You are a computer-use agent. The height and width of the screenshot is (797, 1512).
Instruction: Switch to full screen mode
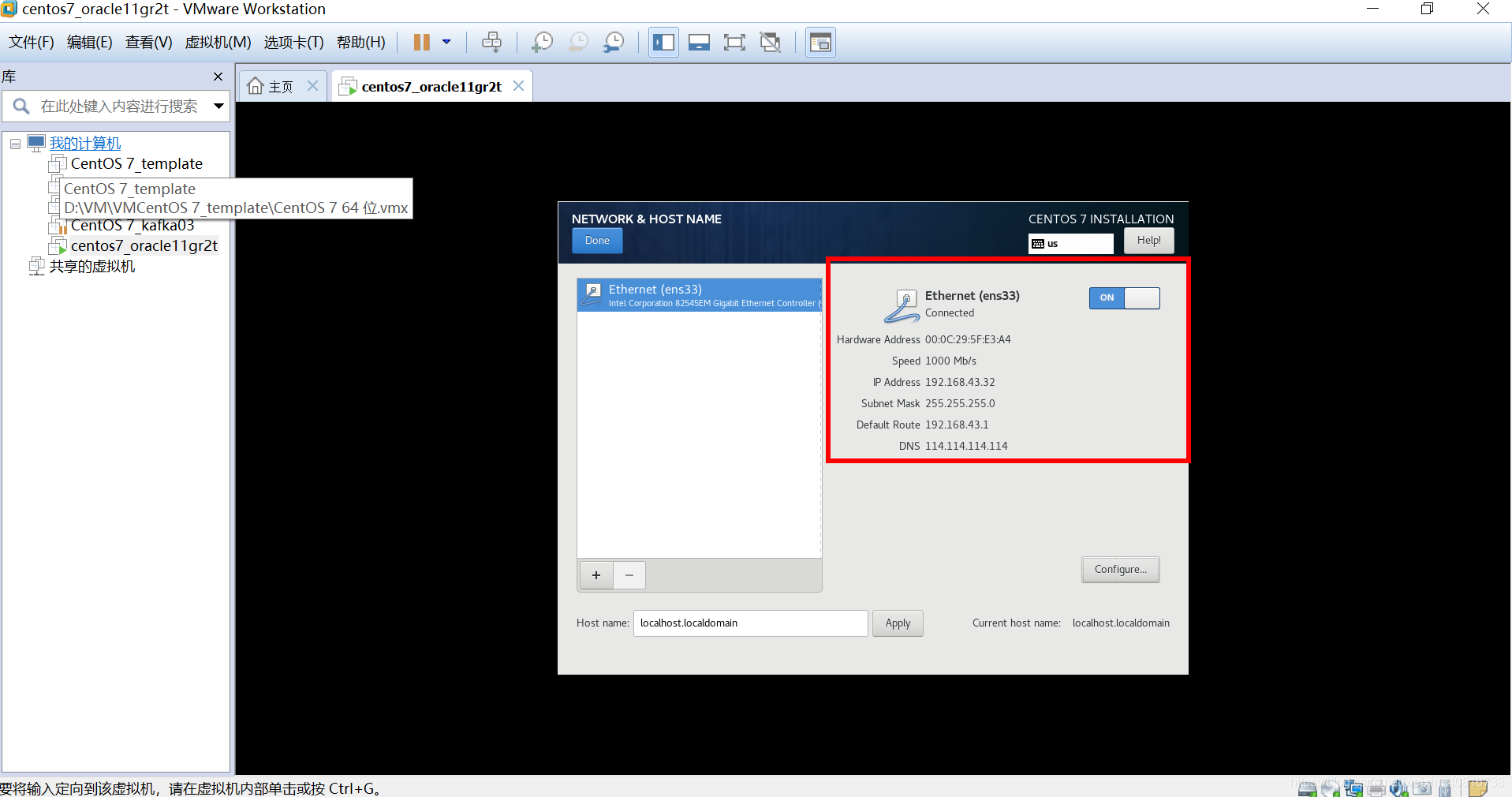[x=734, y=42]
